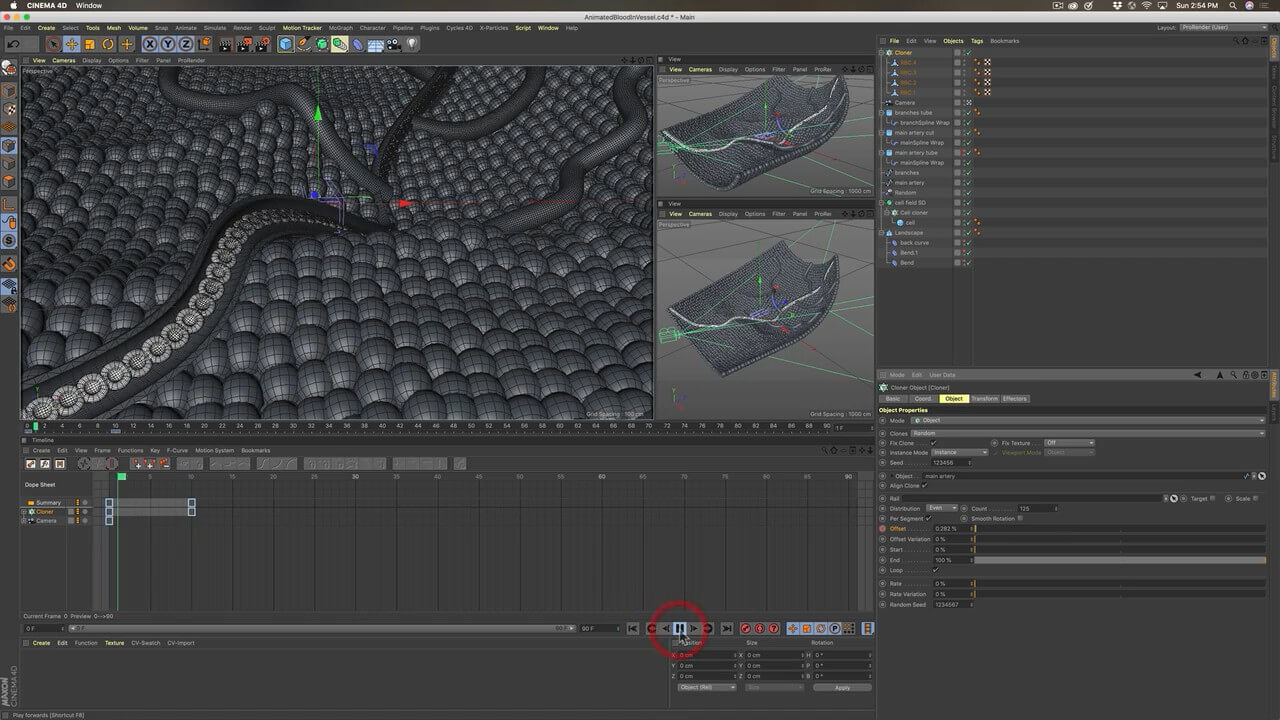The height and width of the screenshot is (720, 1280).
Task: Open the Object (Rel) coordinate dropdown
Action: [x=706, y=687]
